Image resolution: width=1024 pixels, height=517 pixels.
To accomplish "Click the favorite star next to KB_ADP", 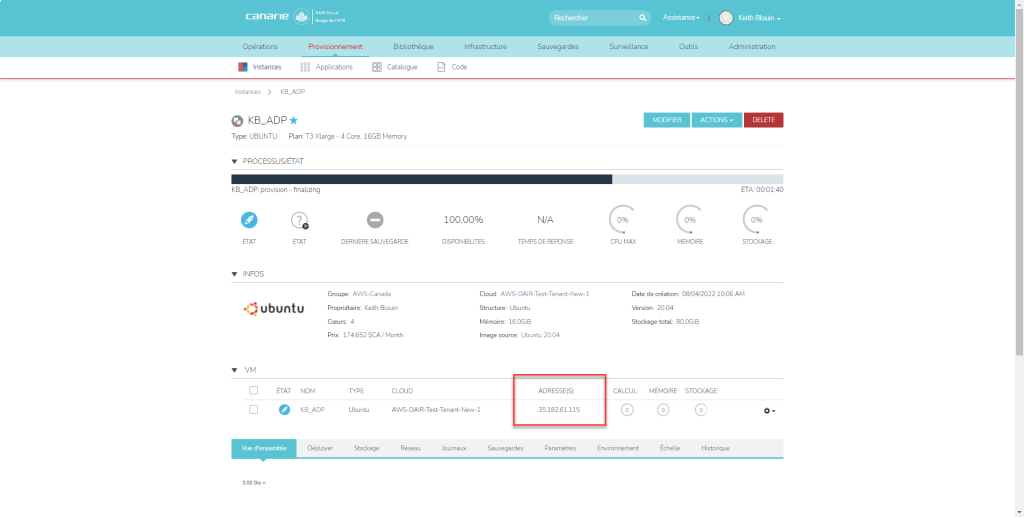I will tap(294, 120).
